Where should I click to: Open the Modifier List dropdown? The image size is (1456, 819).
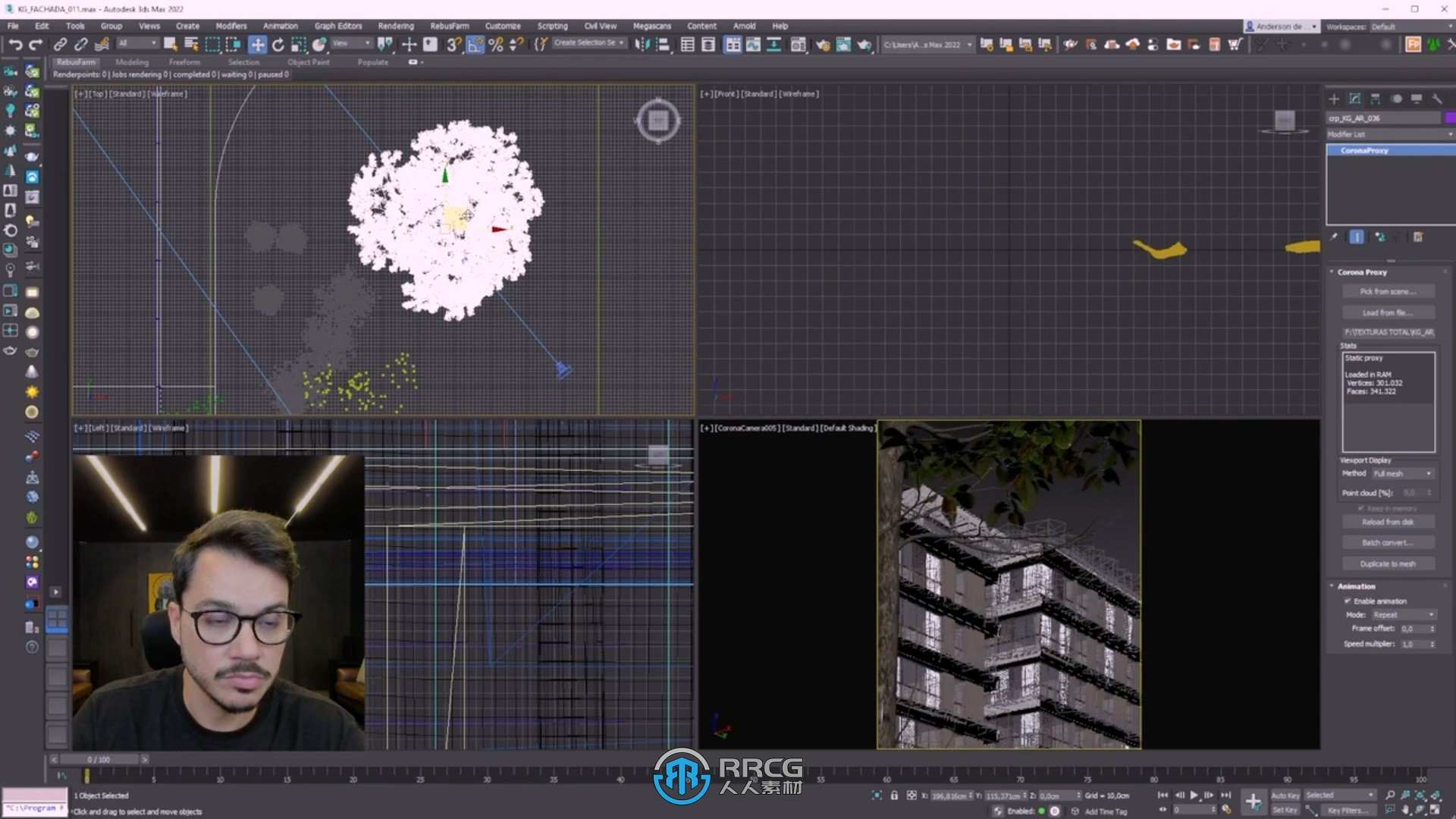(x=1390, y=134)
